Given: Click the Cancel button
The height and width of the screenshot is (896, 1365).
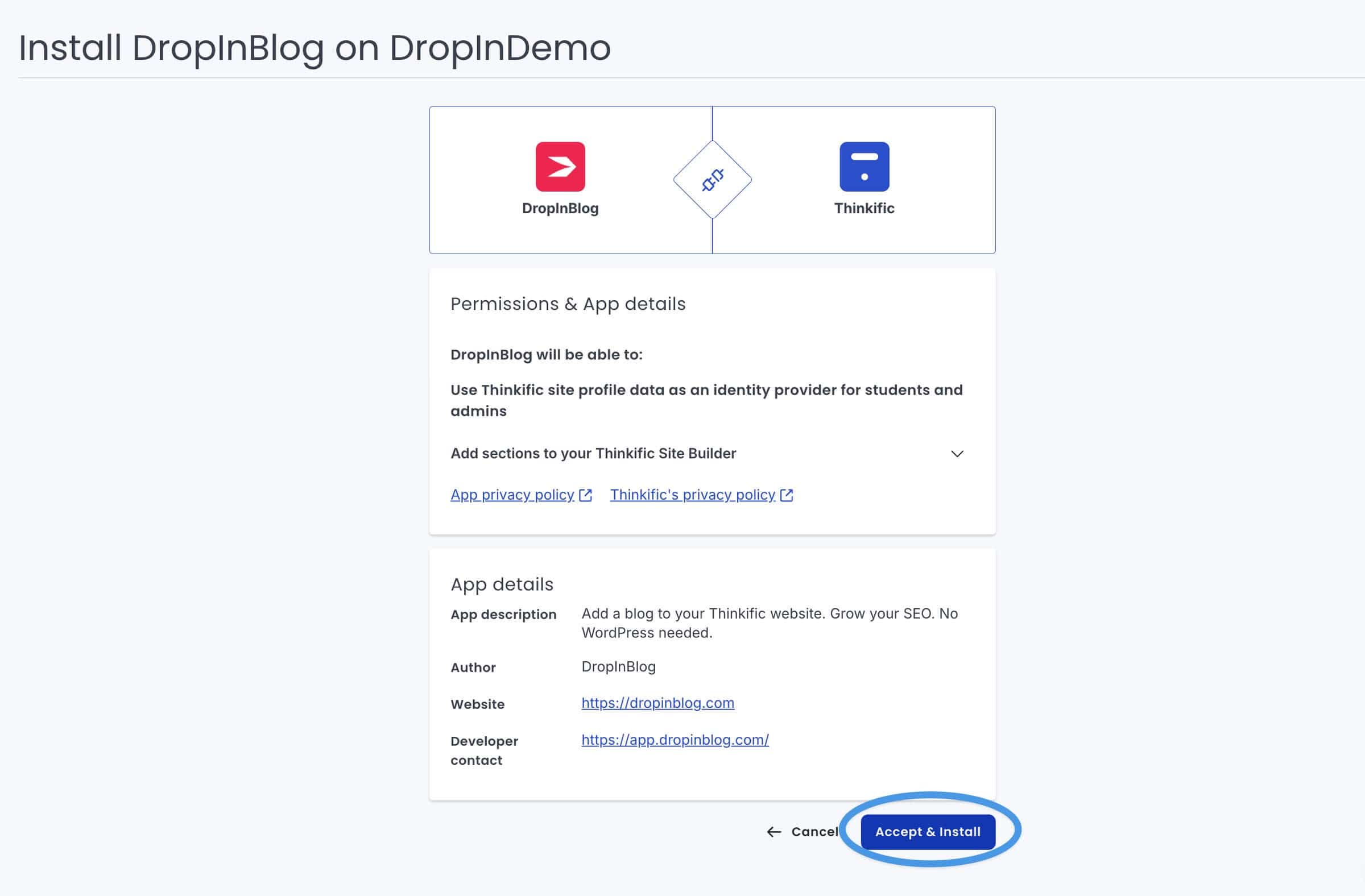Looking at the screenshot, I should (x=803, y=832).
